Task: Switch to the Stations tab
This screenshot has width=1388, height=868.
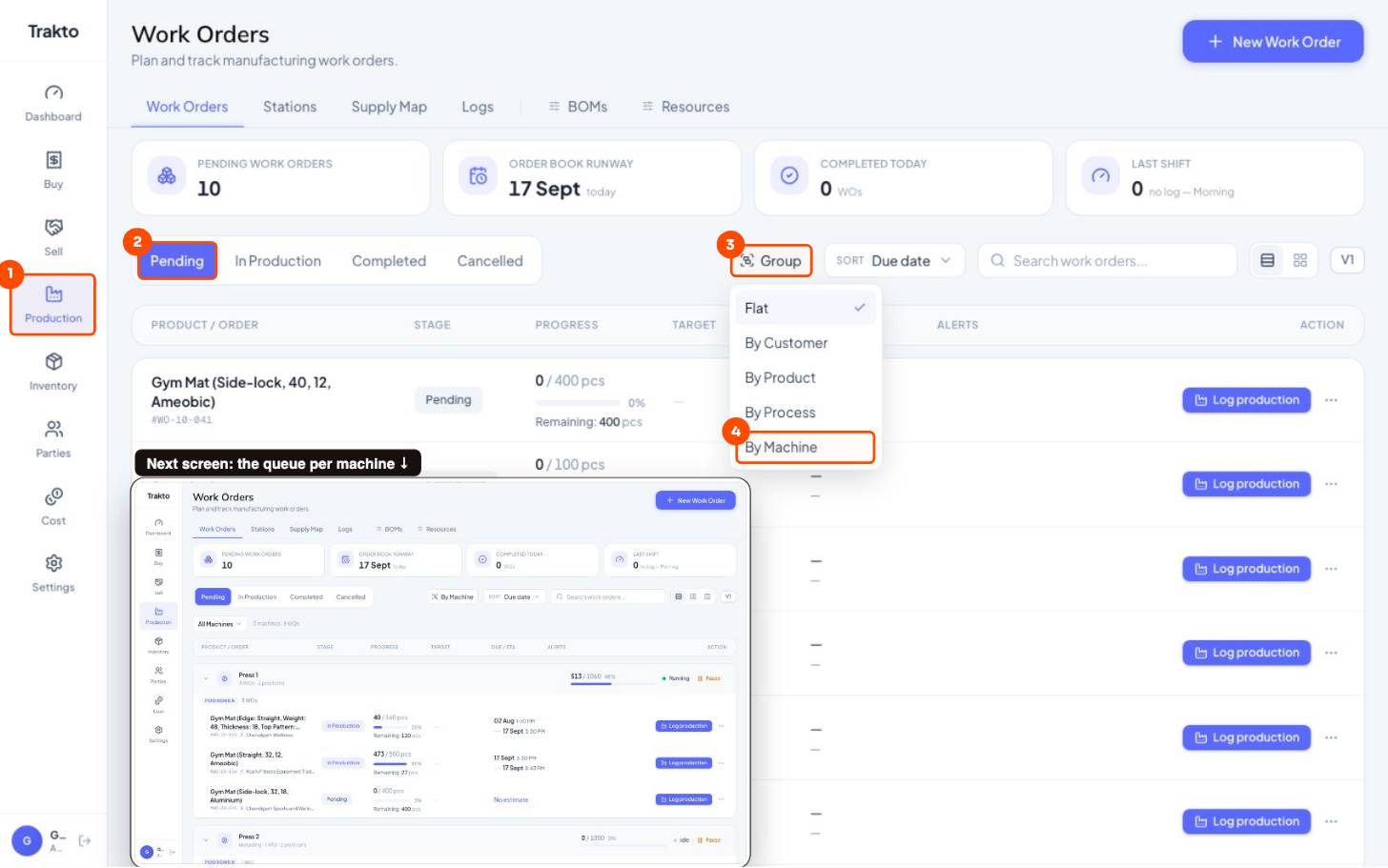Action: point(290,107)
